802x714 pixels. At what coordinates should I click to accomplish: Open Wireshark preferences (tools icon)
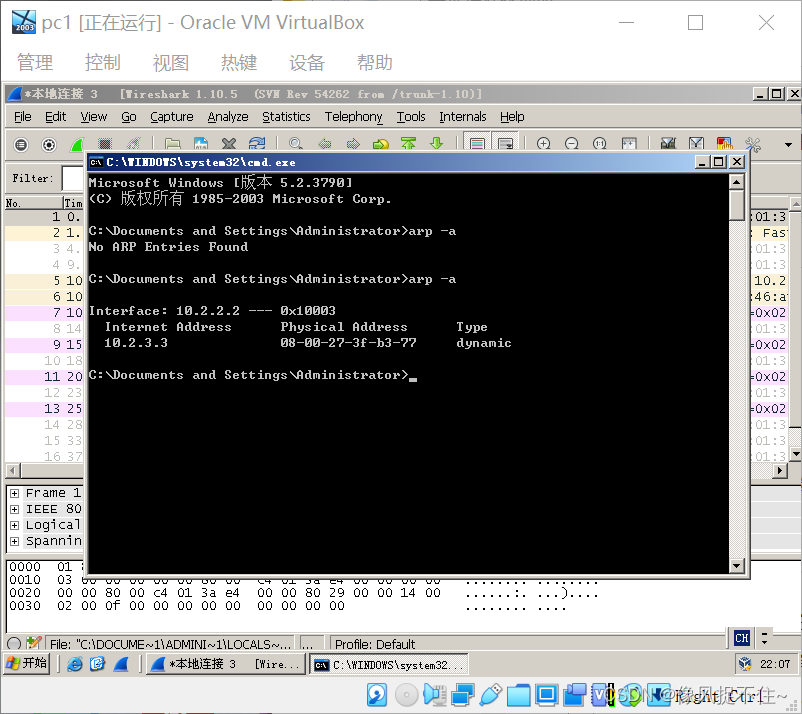(x=752, y=145)
